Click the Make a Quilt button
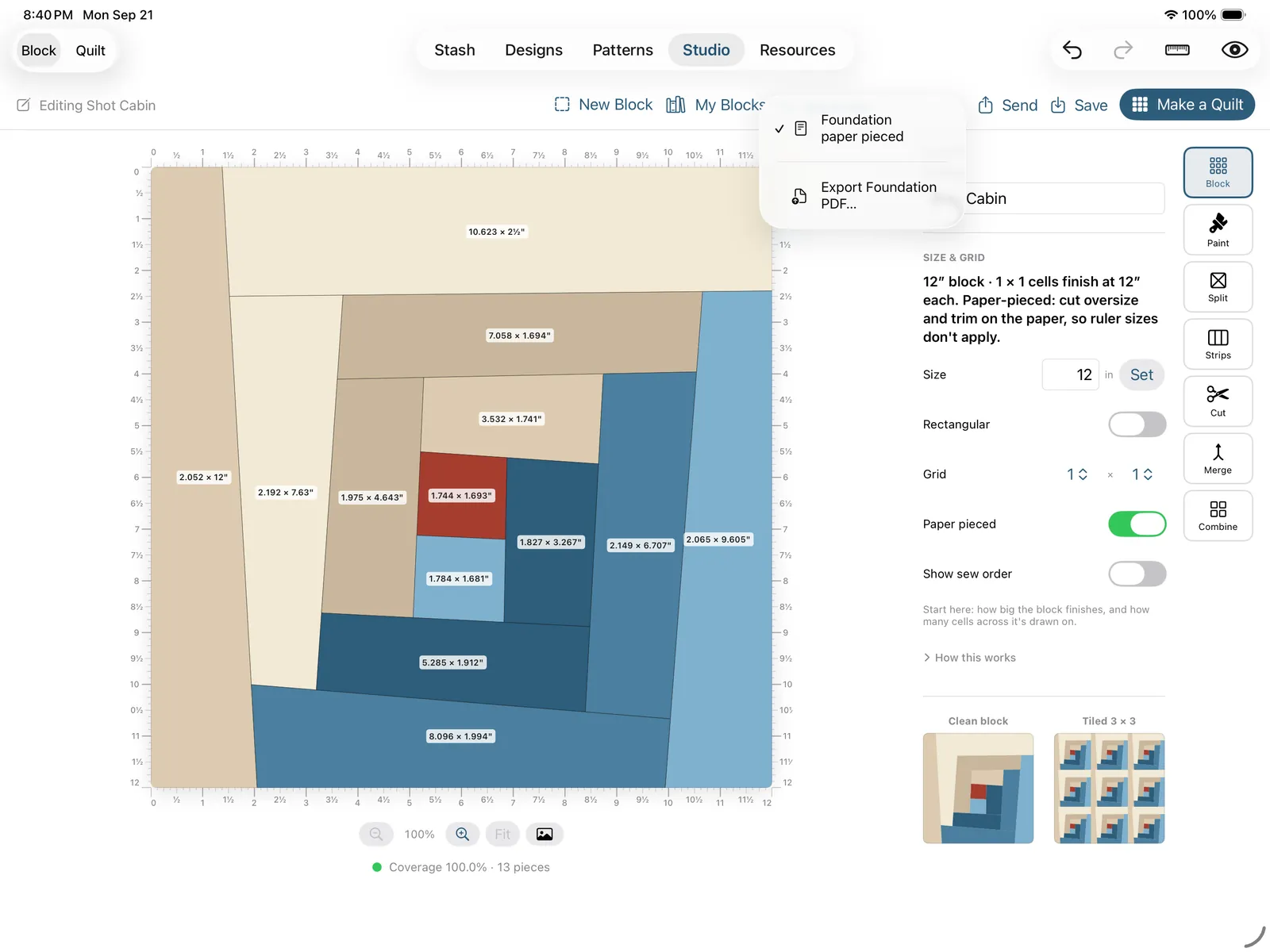 [1187, 105]
